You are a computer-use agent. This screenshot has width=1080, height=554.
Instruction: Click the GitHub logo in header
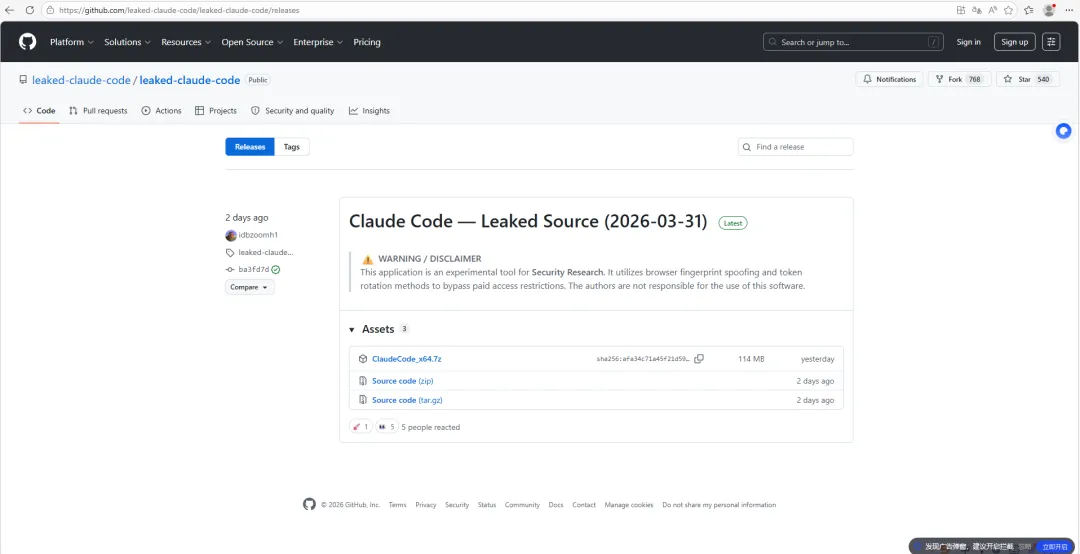click(27, 42)
